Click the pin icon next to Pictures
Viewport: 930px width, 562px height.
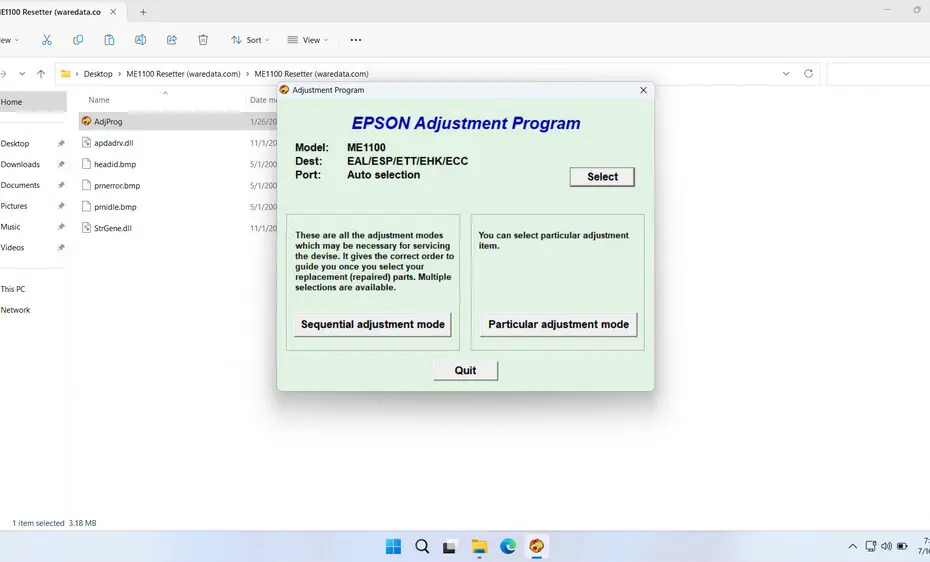[x=60, y=206]
